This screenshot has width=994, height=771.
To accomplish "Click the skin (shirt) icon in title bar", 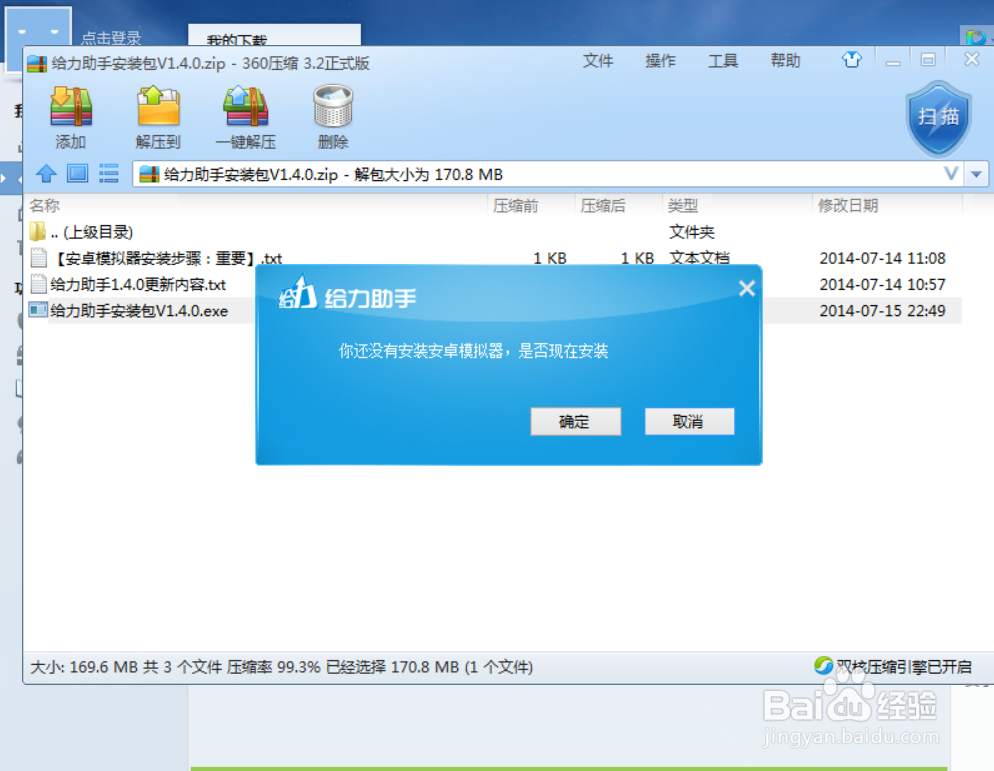I will pos(851,60).
